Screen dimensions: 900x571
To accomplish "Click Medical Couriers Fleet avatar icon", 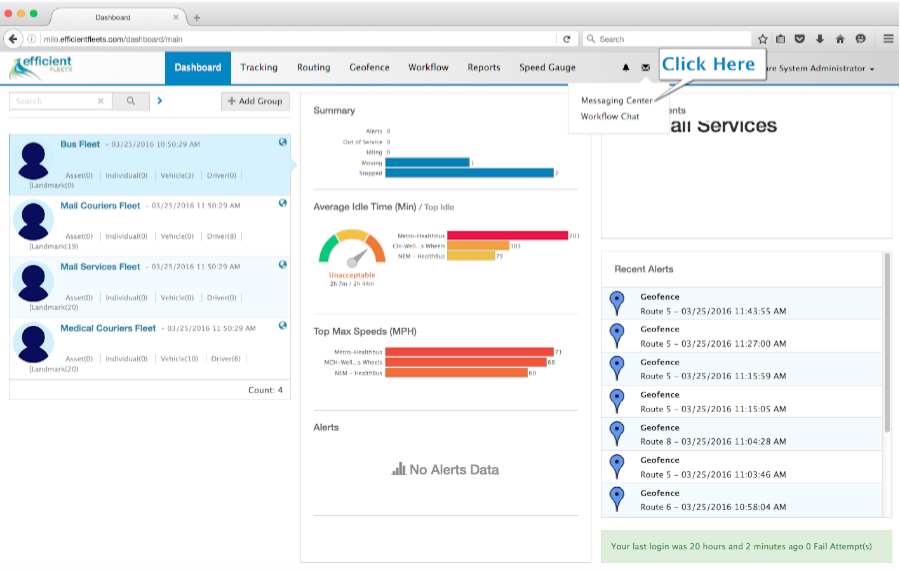I will pos(33,343).
